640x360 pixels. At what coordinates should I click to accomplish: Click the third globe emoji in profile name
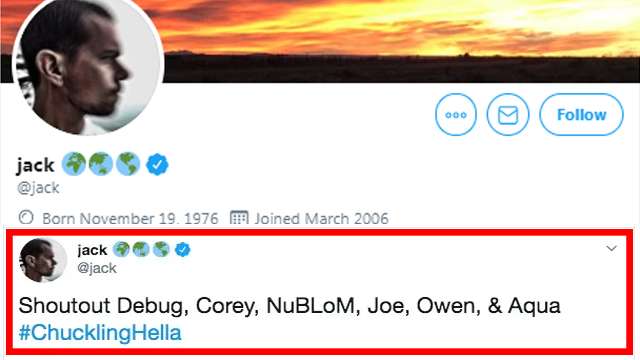click(x=128, y=164)
